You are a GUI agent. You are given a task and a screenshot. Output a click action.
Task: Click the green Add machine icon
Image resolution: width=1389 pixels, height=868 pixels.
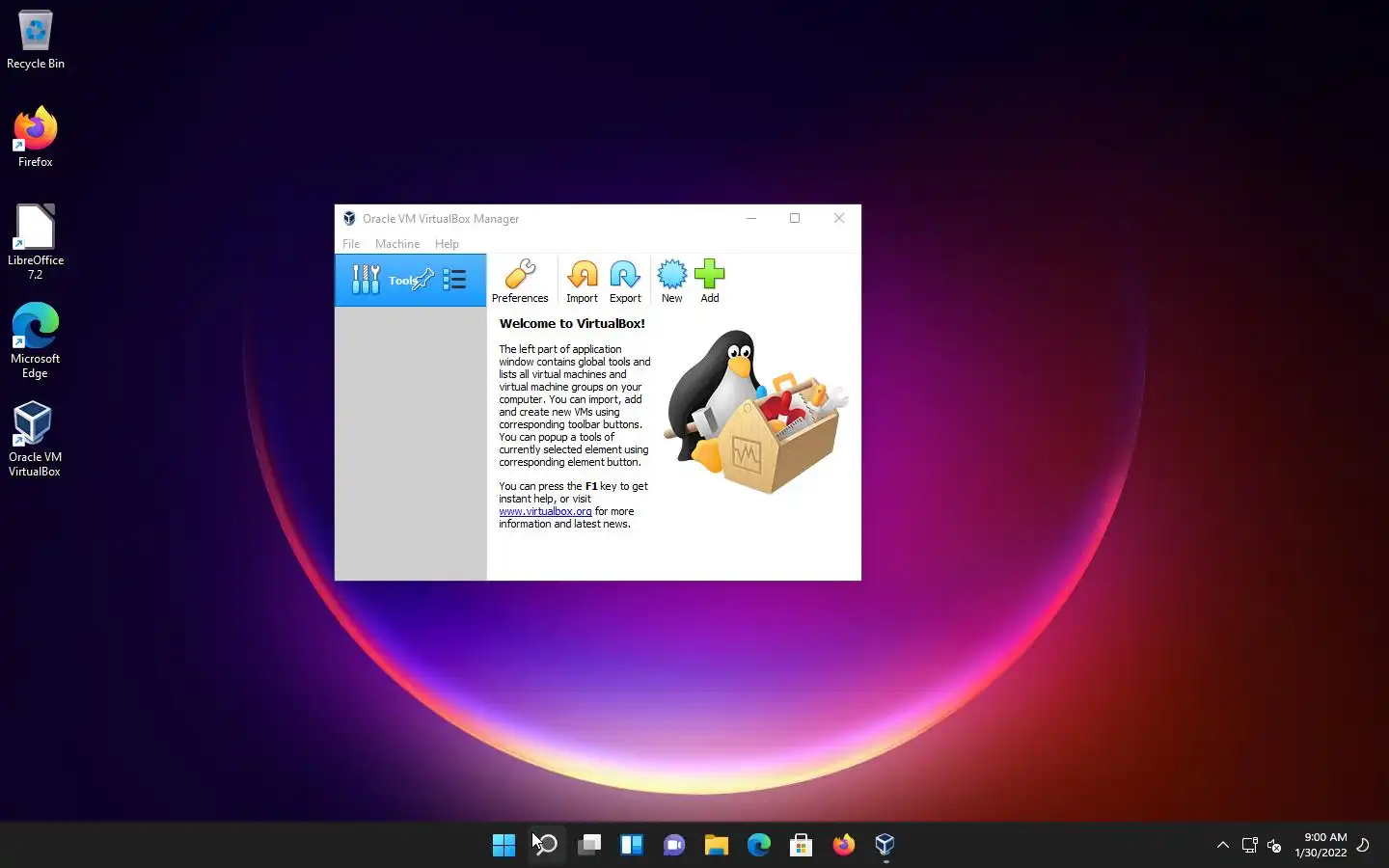point(709,282)
